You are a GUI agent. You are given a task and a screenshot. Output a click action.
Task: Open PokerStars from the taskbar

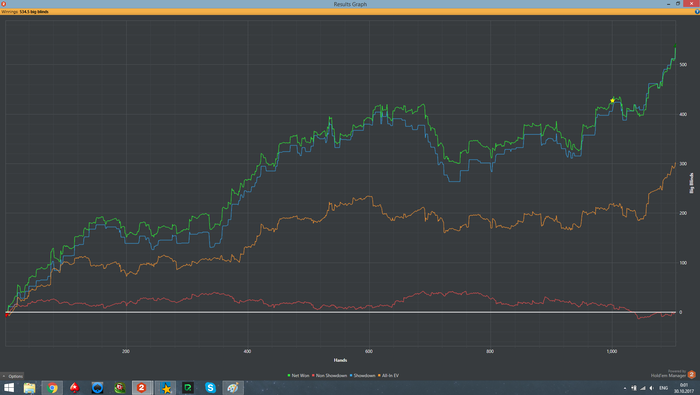pyautogui.click(x=75, y=388)
